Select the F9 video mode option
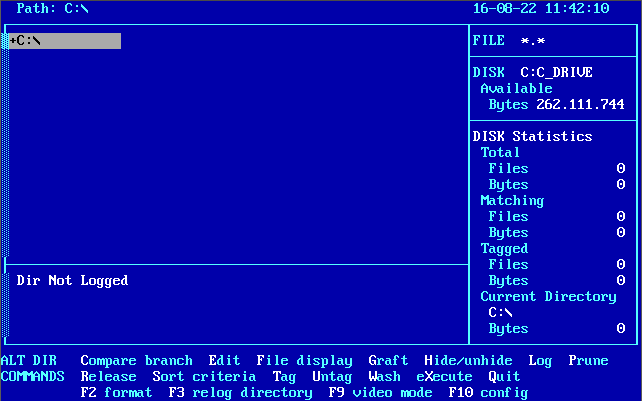The height and width of the screenshot is (401, 642). 380,393
